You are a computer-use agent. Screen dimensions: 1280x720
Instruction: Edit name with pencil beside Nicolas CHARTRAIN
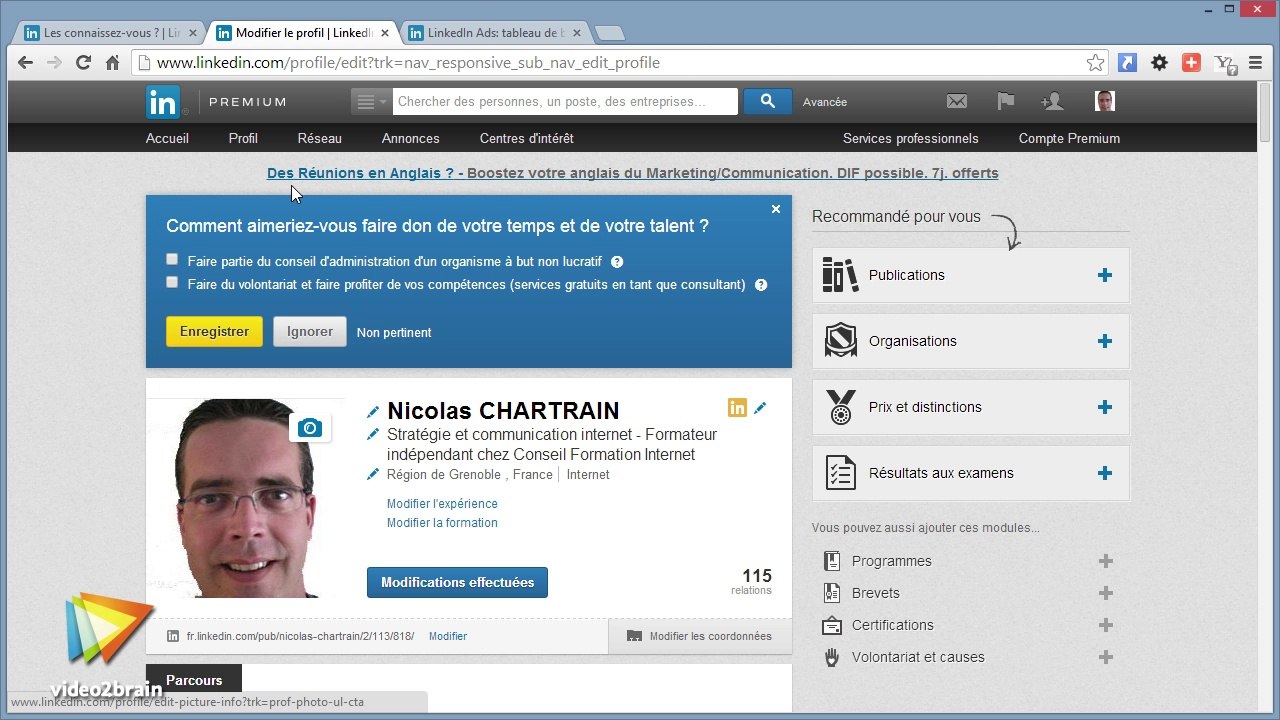coord(373,412)
